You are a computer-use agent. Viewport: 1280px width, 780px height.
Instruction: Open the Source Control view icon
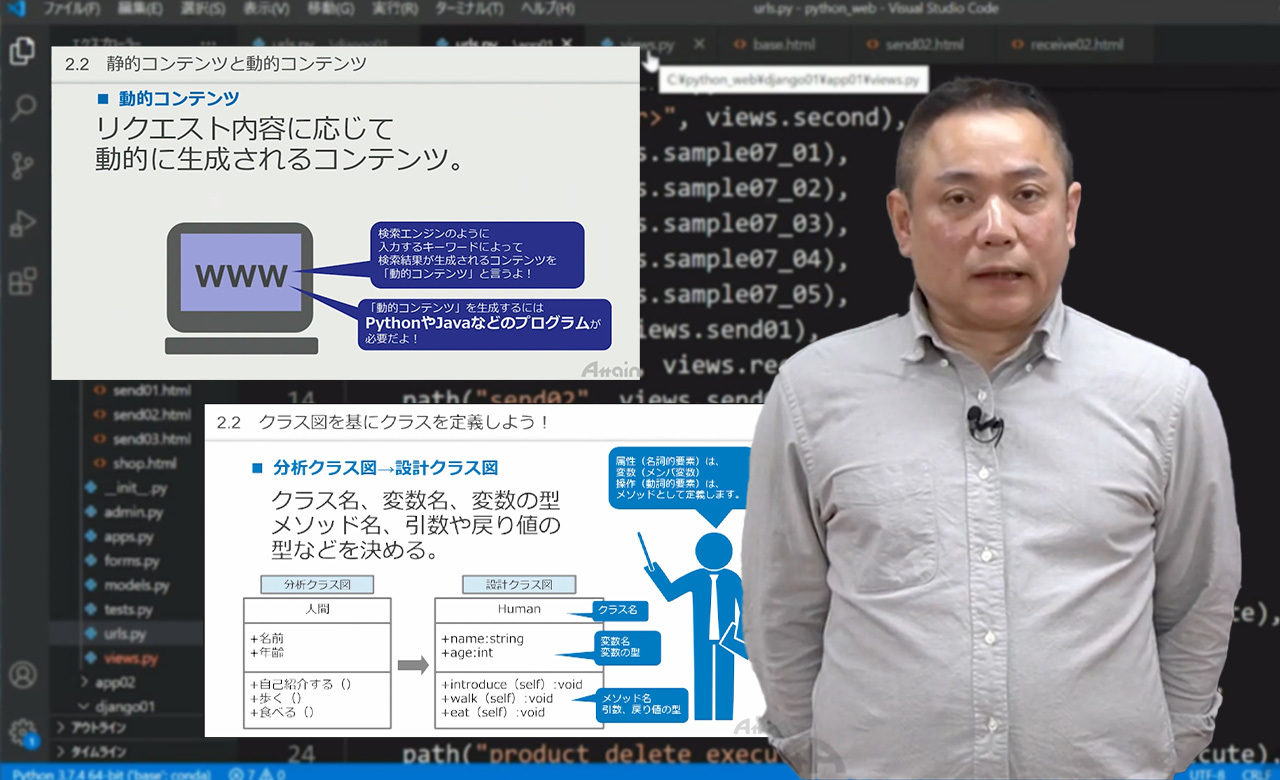tap(22, 165)
